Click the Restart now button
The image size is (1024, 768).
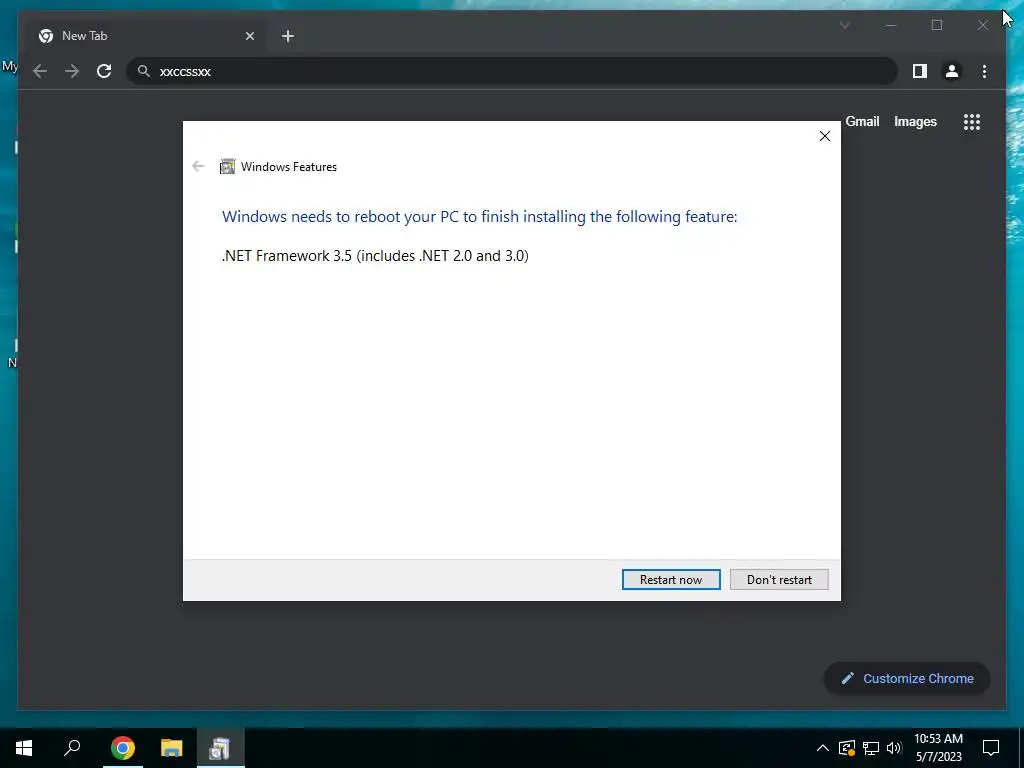671,579
